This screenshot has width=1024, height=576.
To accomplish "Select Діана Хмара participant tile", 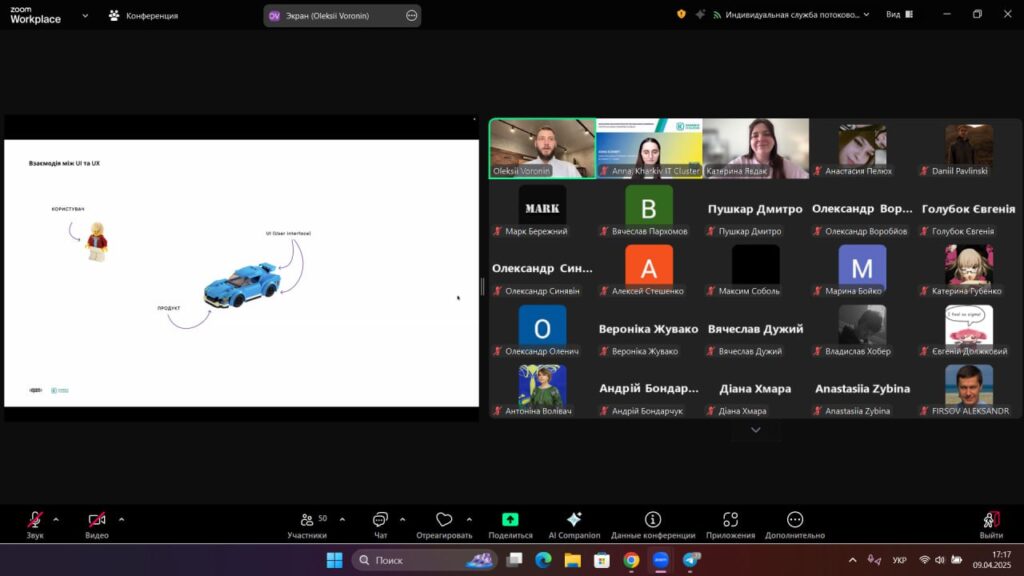I will tap(756, 389).
